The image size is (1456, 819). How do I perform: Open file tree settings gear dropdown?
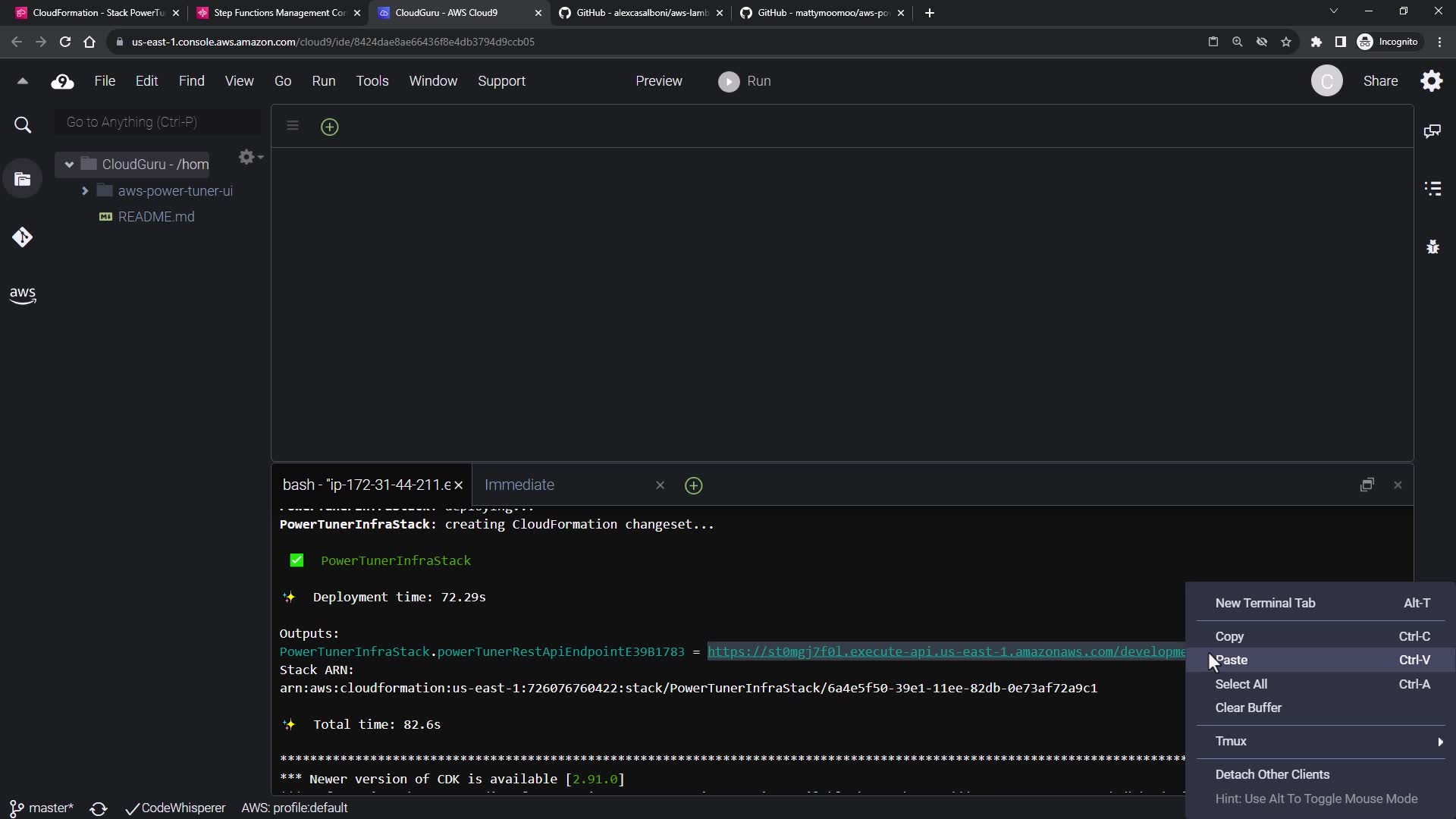[x=249, y=157]
